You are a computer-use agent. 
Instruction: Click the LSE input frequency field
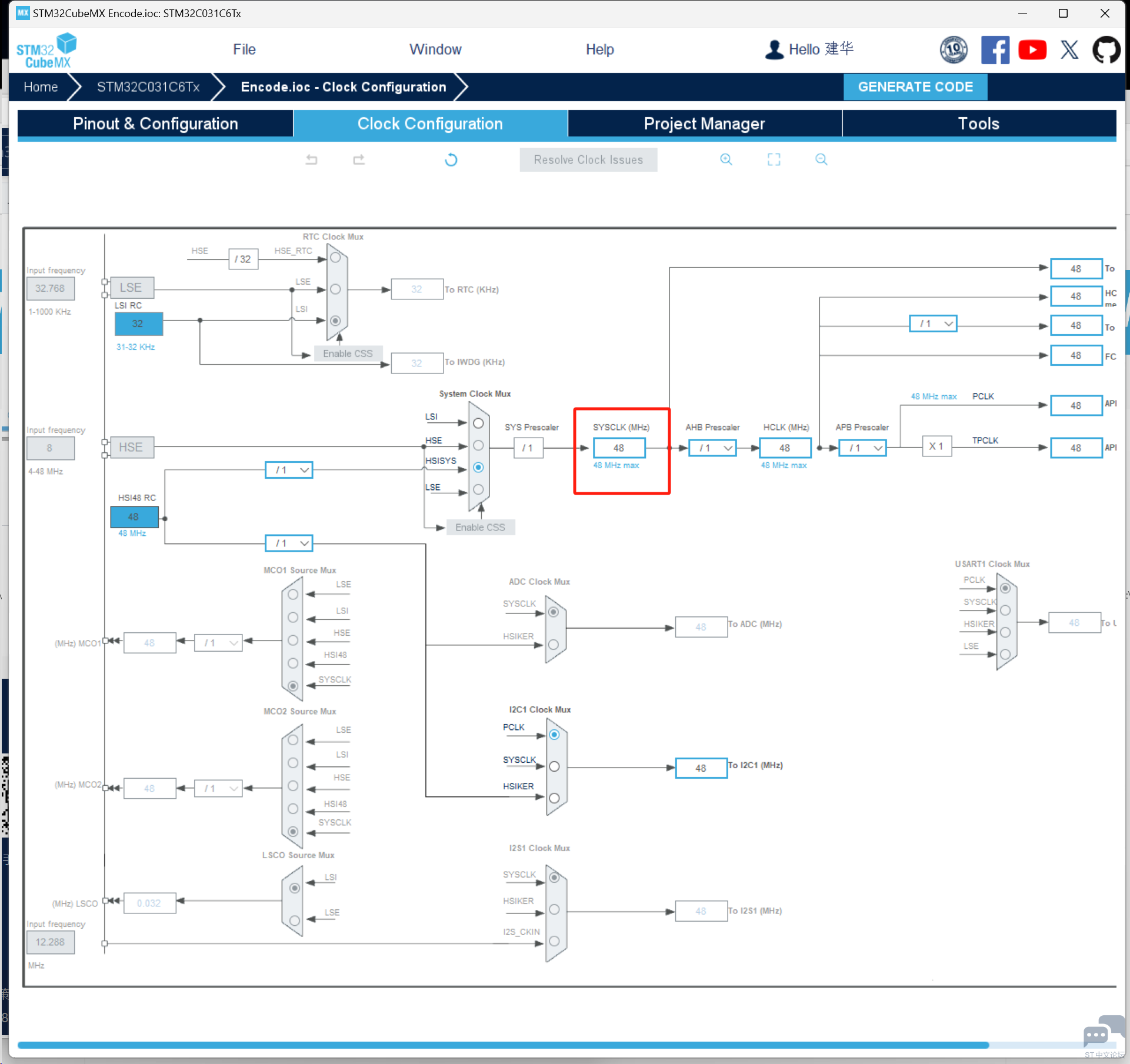pyautogui.click(x=50, y=288)
